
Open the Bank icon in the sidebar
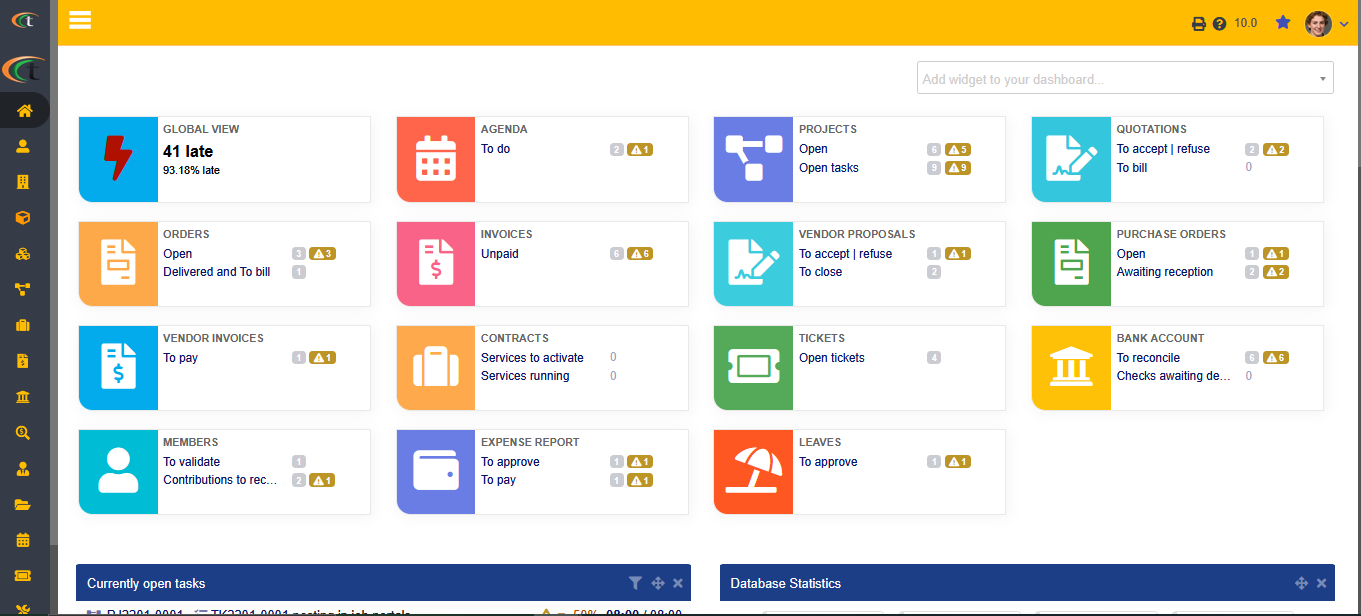click(x=23, y=397)
